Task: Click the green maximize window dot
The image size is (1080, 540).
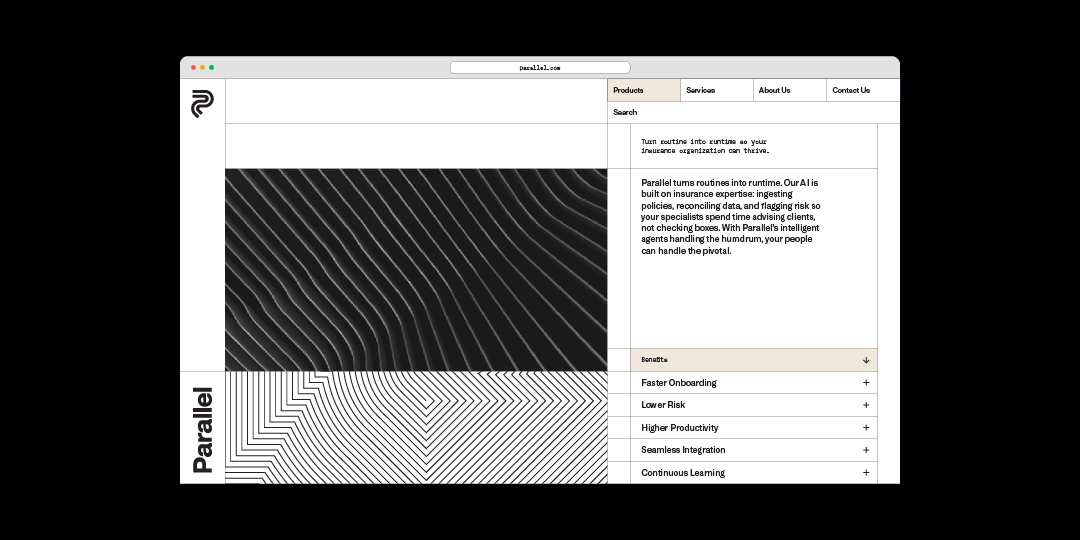Action: point(211,68)
